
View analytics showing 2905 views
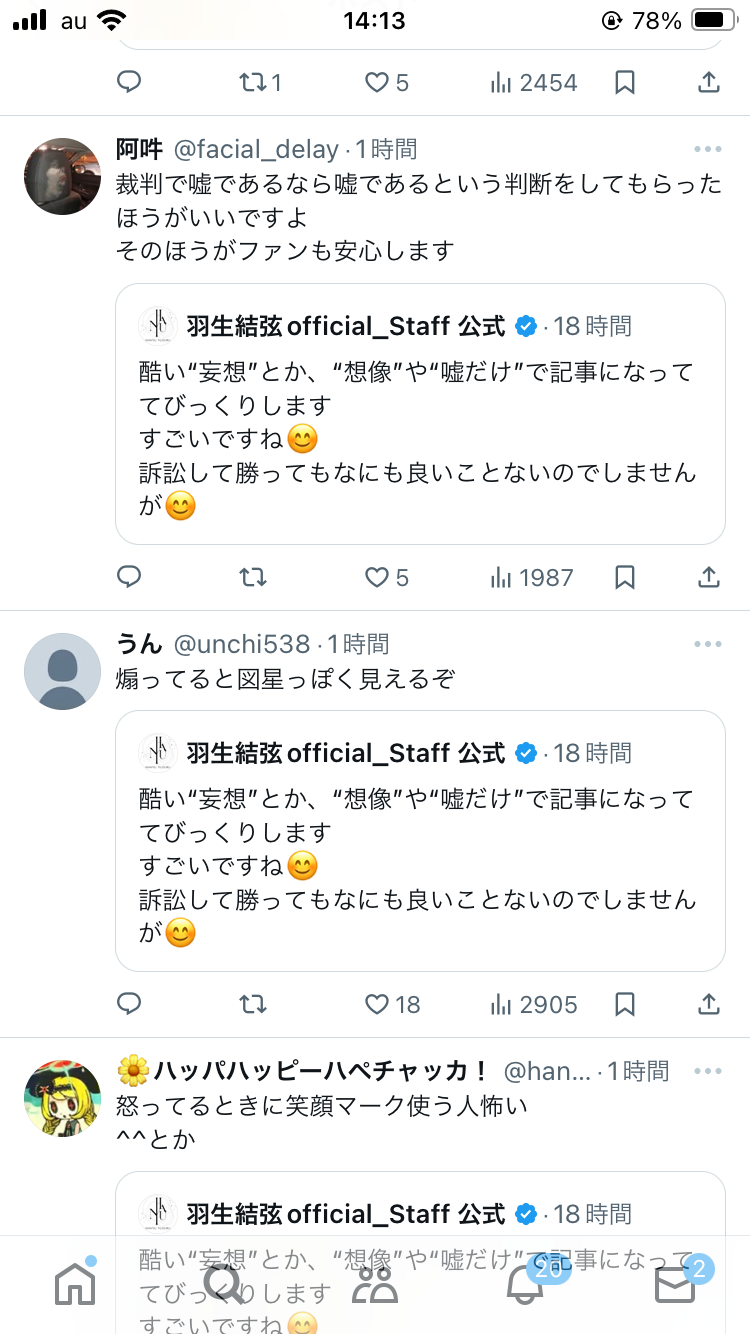[532, 1004]
